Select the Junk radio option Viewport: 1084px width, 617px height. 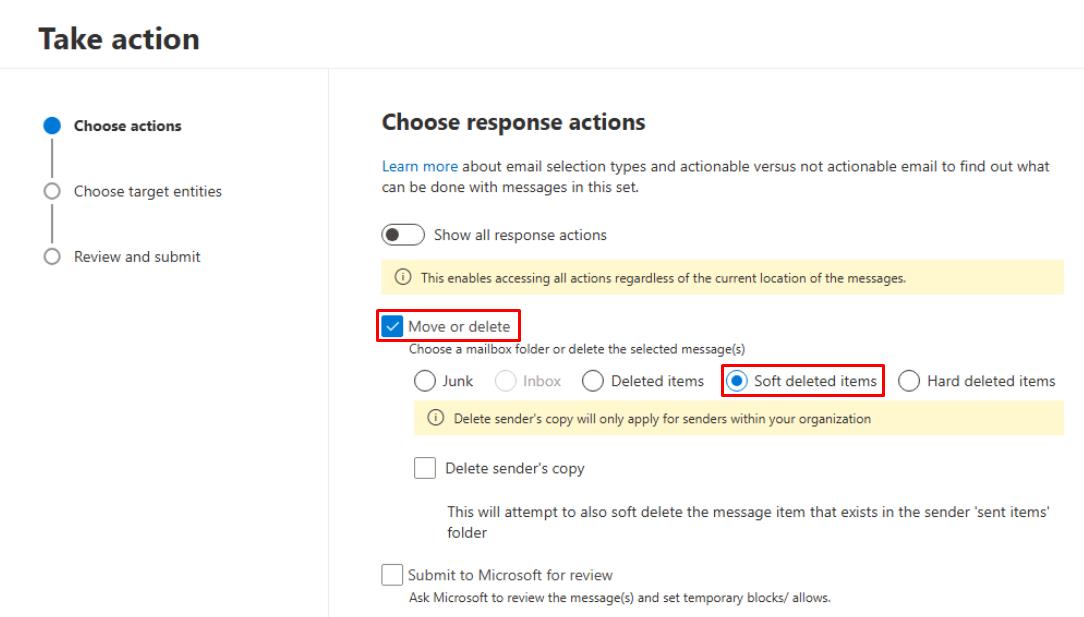[425, 381]
